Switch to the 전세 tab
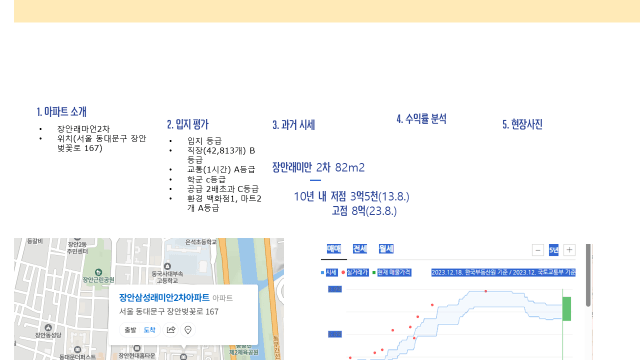 tap(360, 249)
